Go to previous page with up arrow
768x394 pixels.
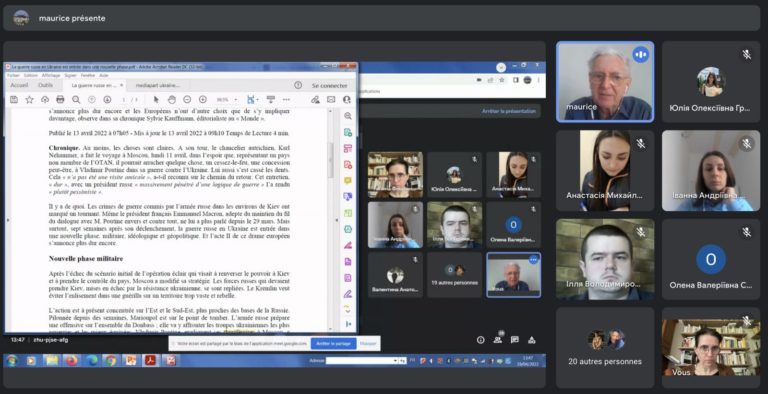click(x=92, y=99)
